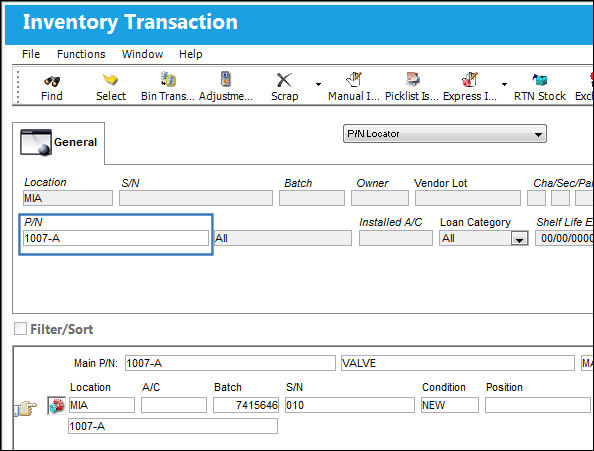594x451 pixels.
Task: Click the S/N search input field
Action: [196, 198]
